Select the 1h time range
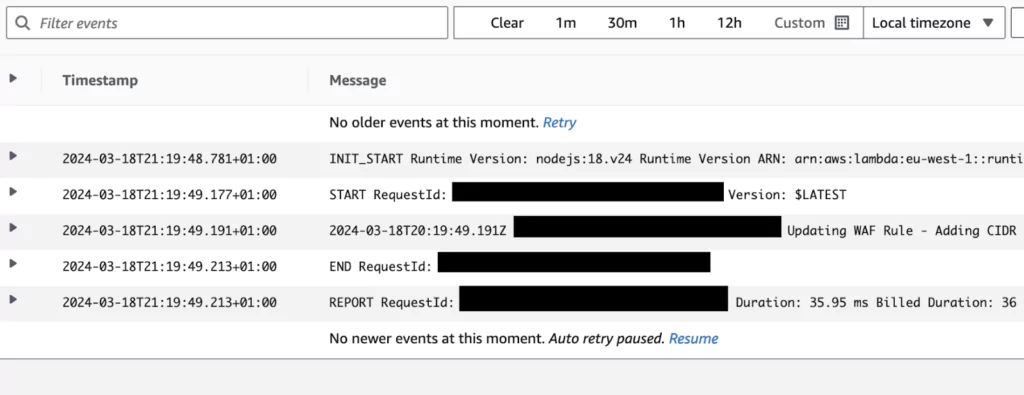The image size is (1024, 395). click(677, 23)
